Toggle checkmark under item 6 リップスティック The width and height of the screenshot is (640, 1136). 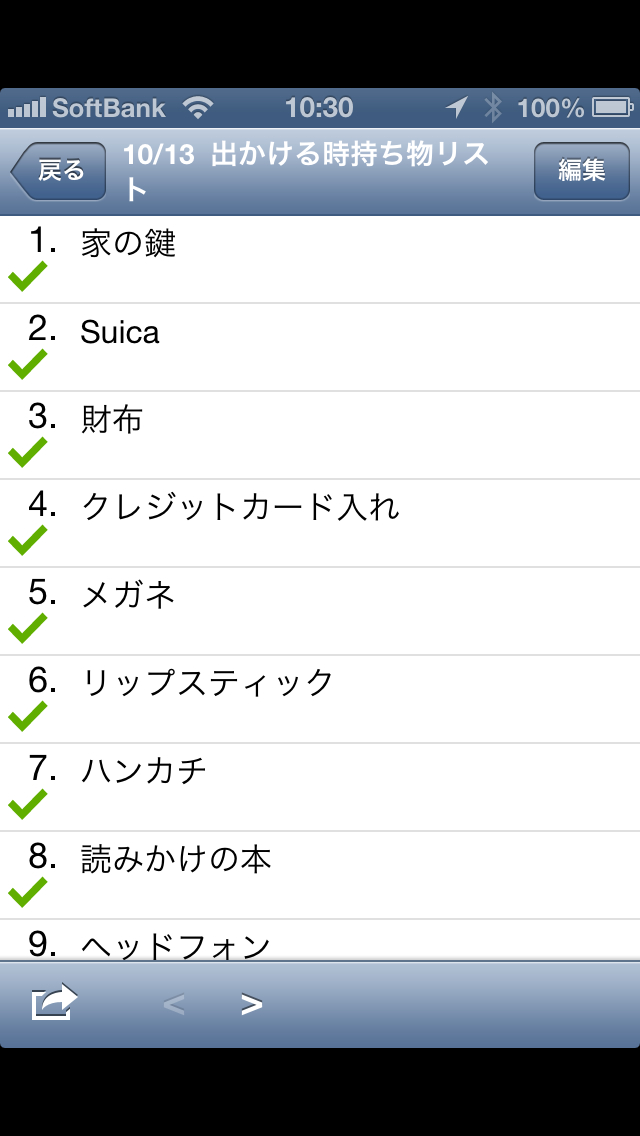click(x=28, y=715)
